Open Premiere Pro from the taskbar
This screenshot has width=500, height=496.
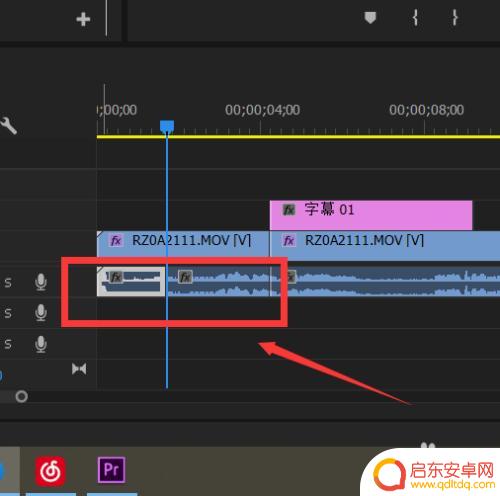(x=111, y=470)
